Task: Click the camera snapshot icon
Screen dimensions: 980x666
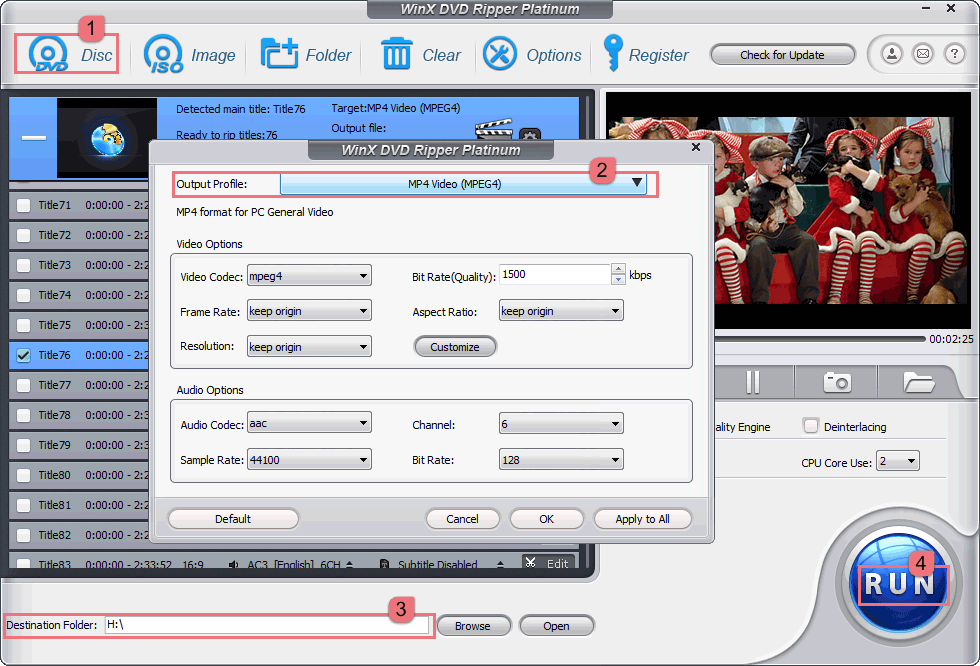Action: 836,382
